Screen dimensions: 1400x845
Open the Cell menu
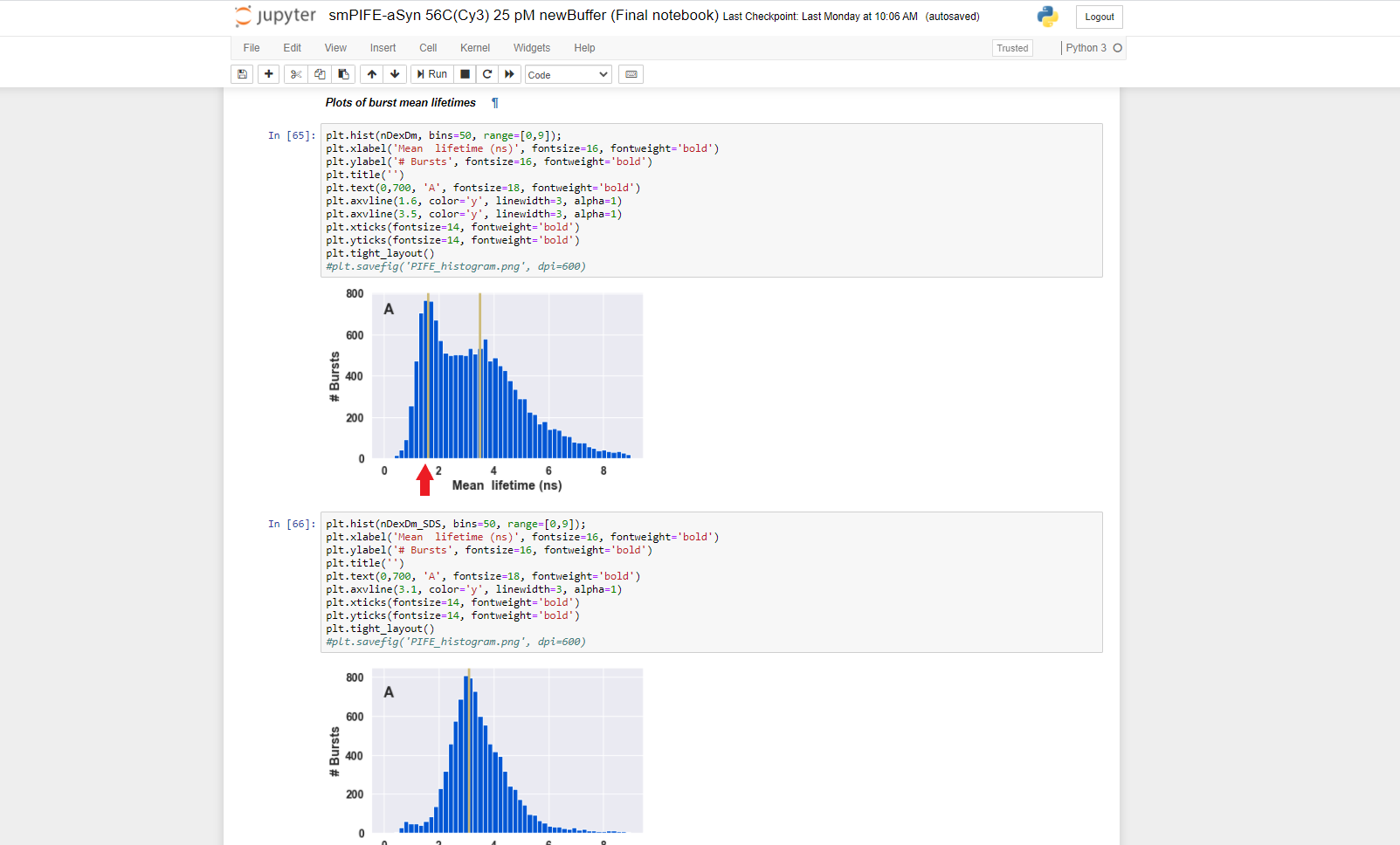pyautogui.click(x=428, y=48)
